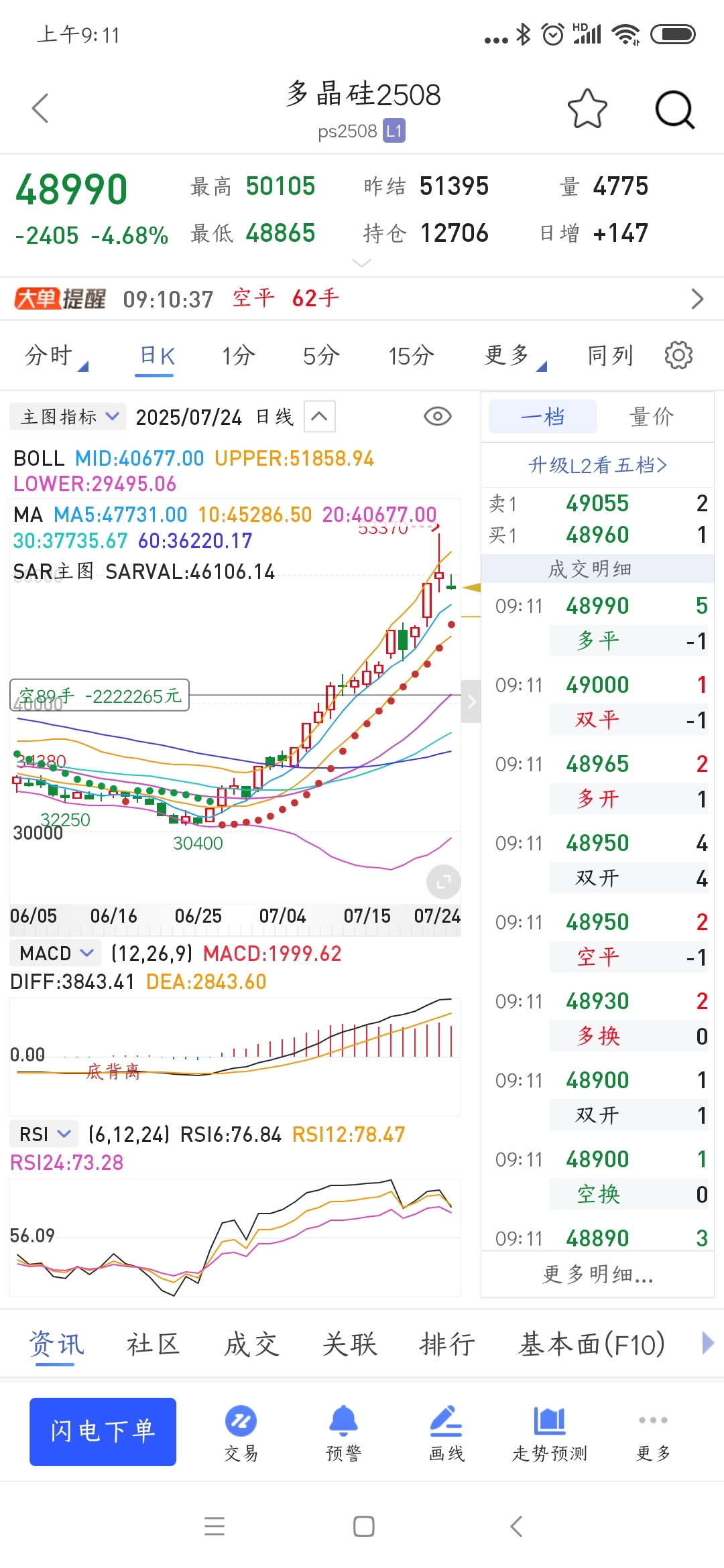724x1568 pixels.
Task: Open 走势预测 trend forecast icon
Action: 550,1433
